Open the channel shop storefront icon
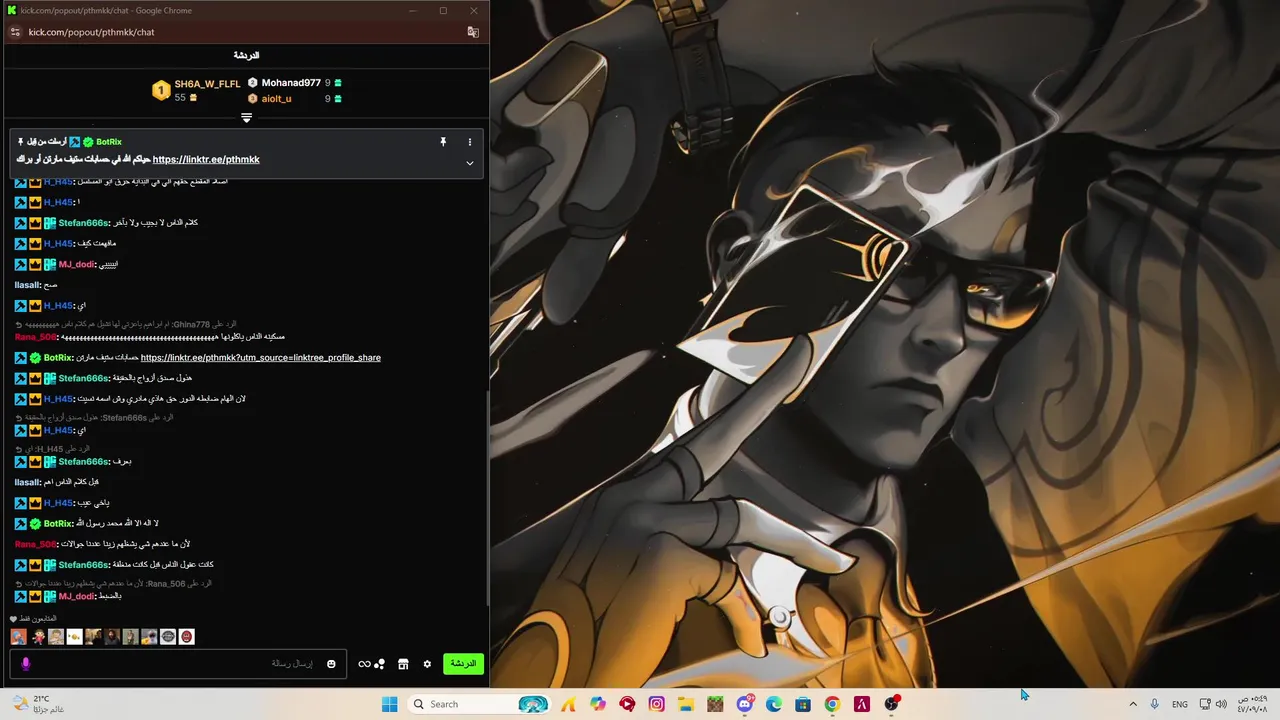 point(403,664)
